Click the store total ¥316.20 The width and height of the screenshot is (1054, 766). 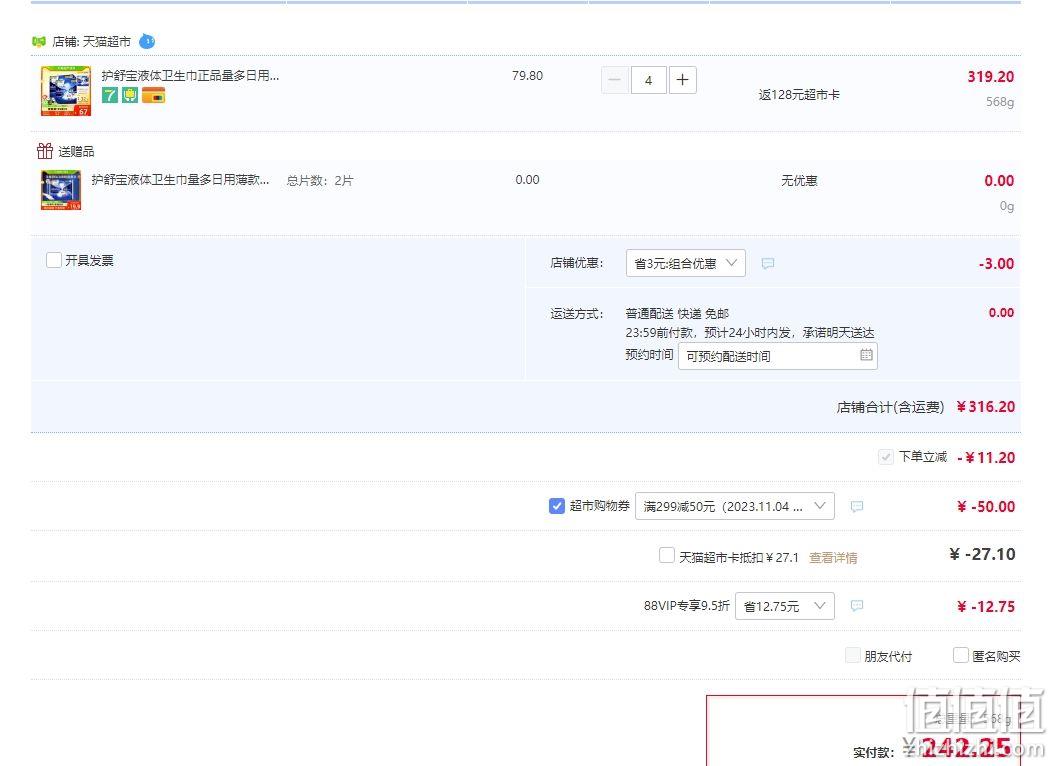pos(985,407)
